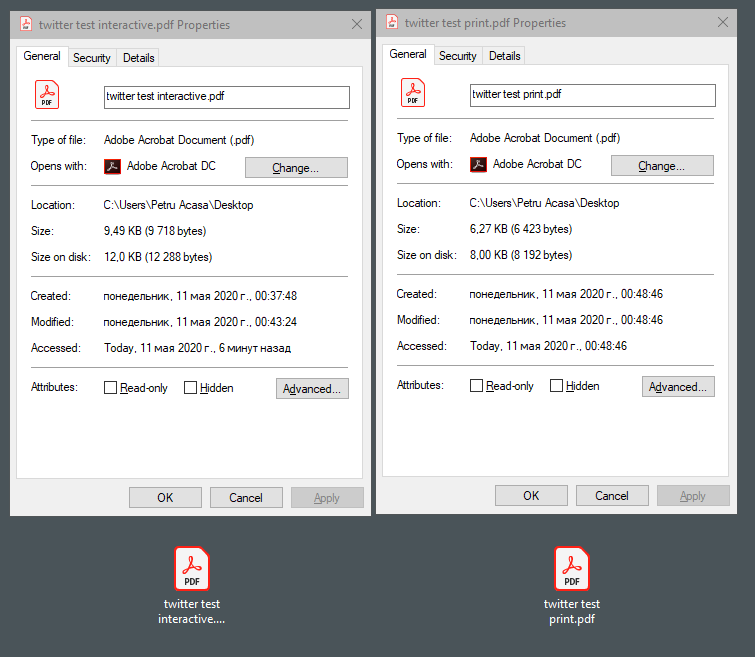Switch to Security tab in print Properties

coord(457,56)
